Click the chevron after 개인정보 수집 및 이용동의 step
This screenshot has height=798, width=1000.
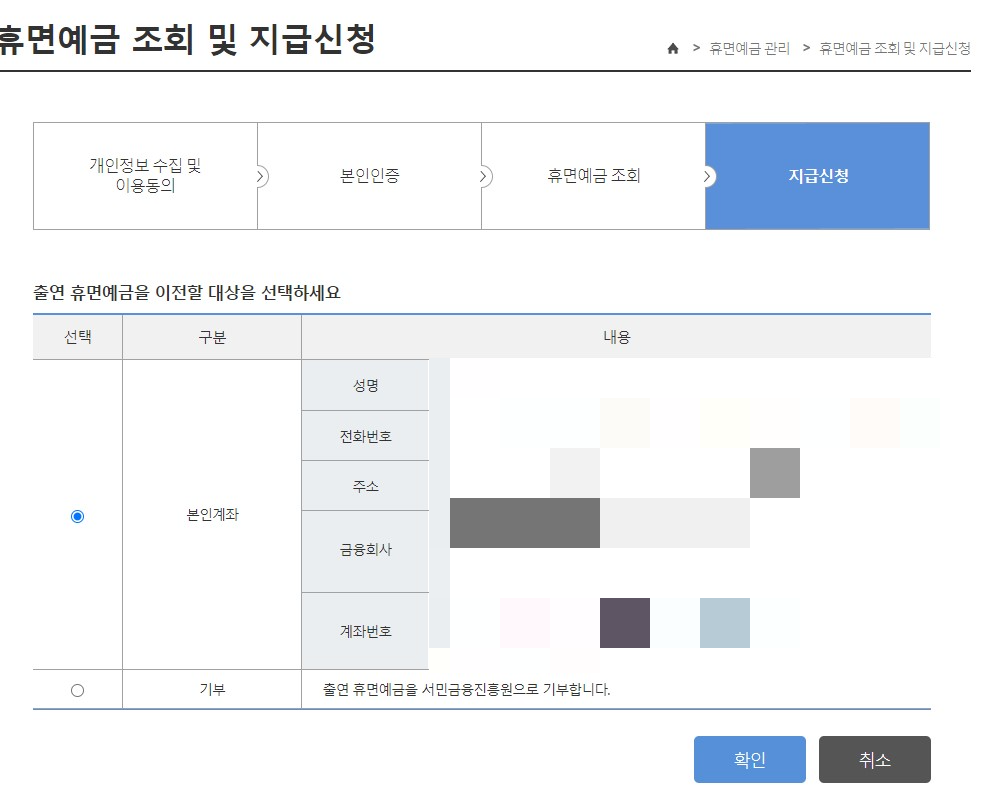click(x=260, y=176)
